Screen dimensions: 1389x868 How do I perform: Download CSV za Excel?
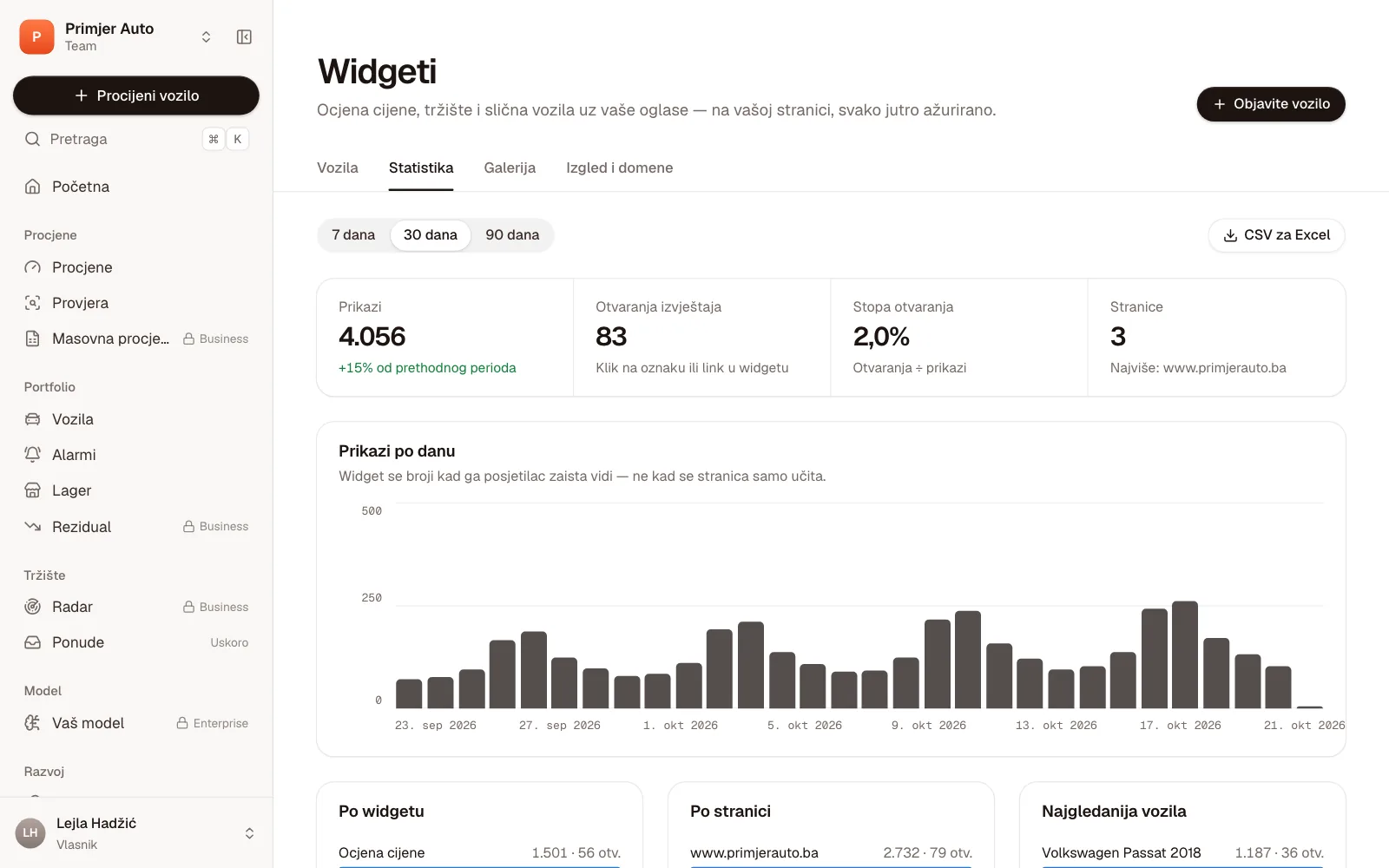(x=1276, y=235)
